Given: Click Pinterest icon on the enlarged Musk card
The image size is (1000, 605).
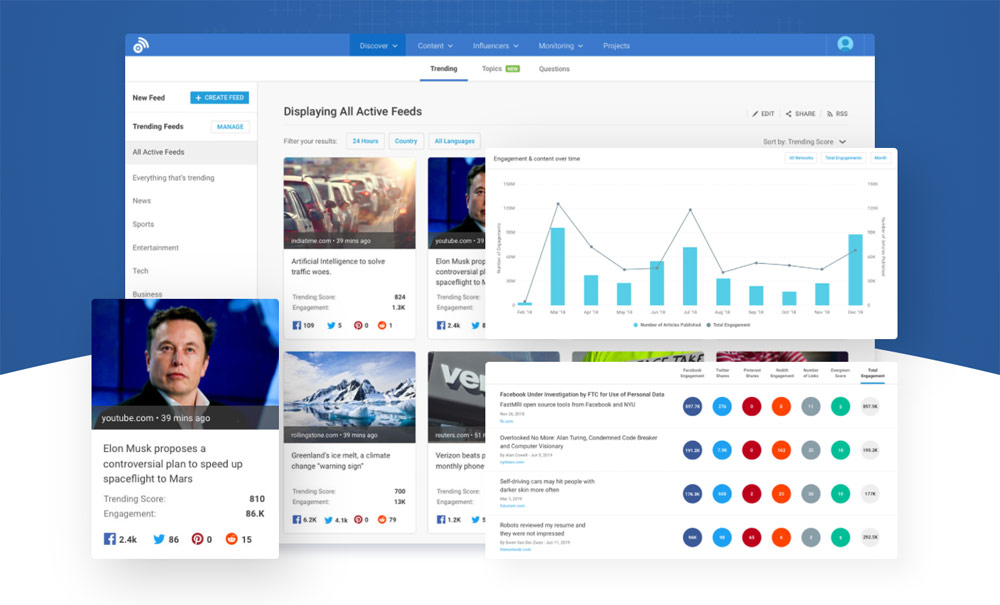Looking at the screenshot, I should coord(198,539).
